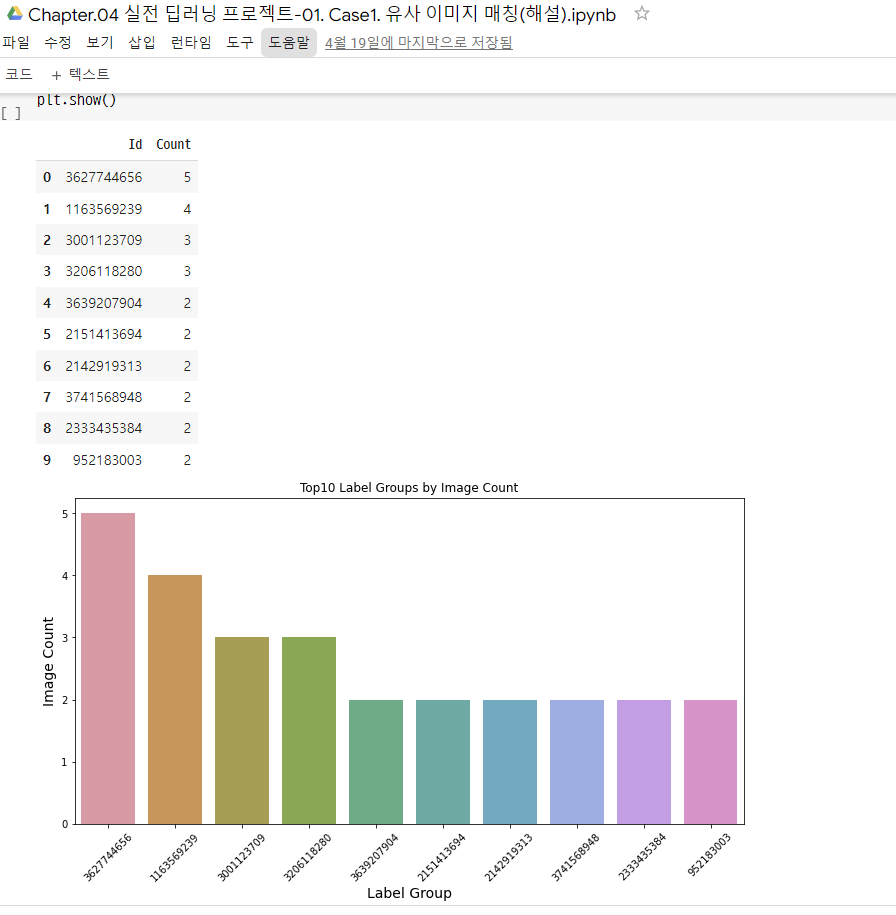Select table cell 1163569239
This screenshot has height=915, width=896.
tap(103, 209)
